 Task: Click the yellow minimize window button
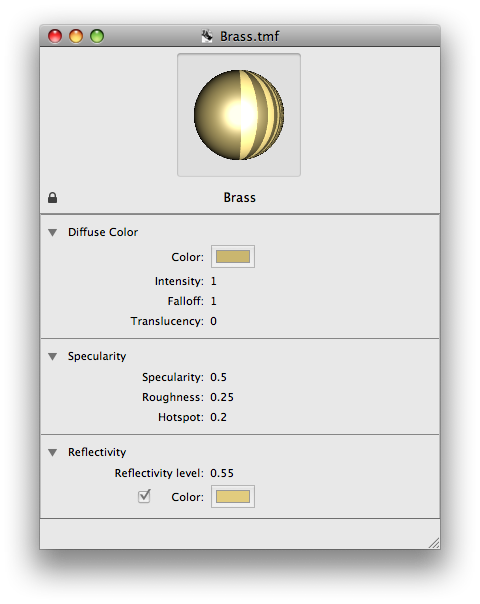coord(76,36)
